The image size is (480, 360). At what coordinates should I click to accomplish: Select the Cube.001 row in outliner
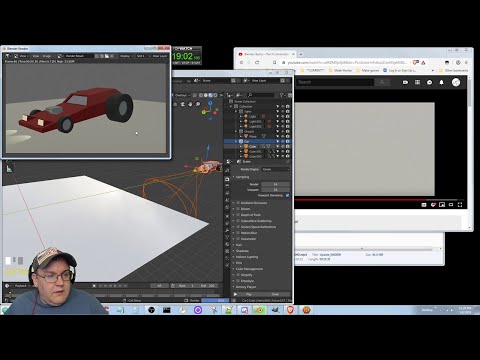tap(258, 151)
